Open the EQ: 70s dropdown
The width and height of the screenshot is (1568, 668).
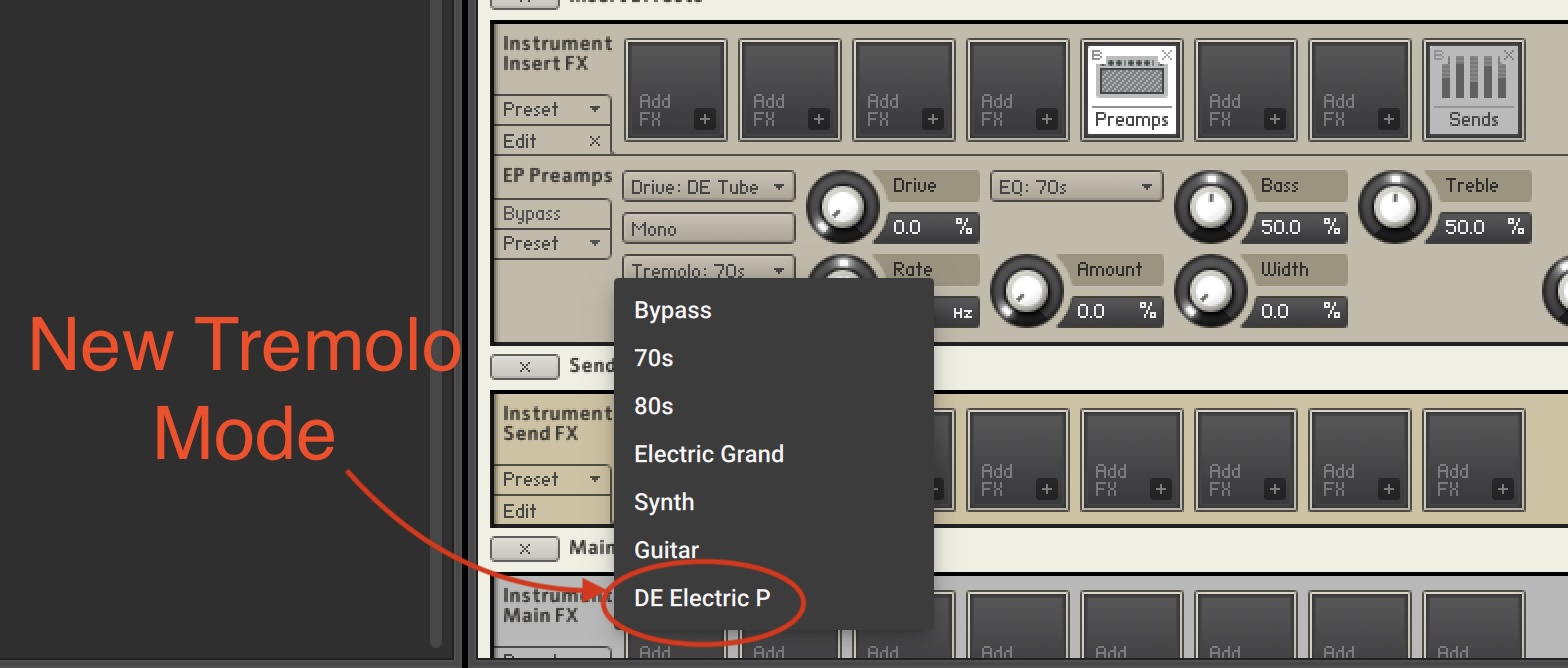(x=1076, y=187)
